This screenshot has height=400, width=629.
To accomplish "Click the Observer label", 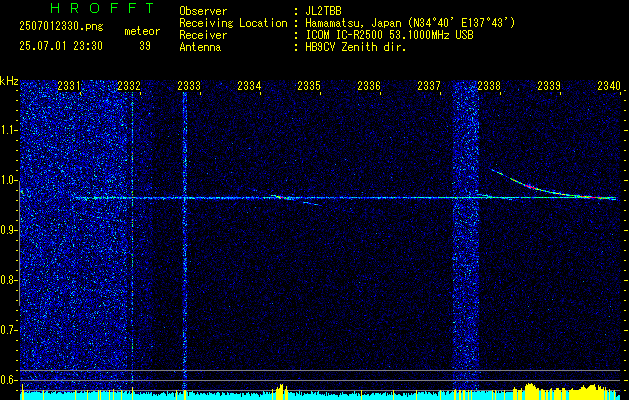I will point(203,11).
